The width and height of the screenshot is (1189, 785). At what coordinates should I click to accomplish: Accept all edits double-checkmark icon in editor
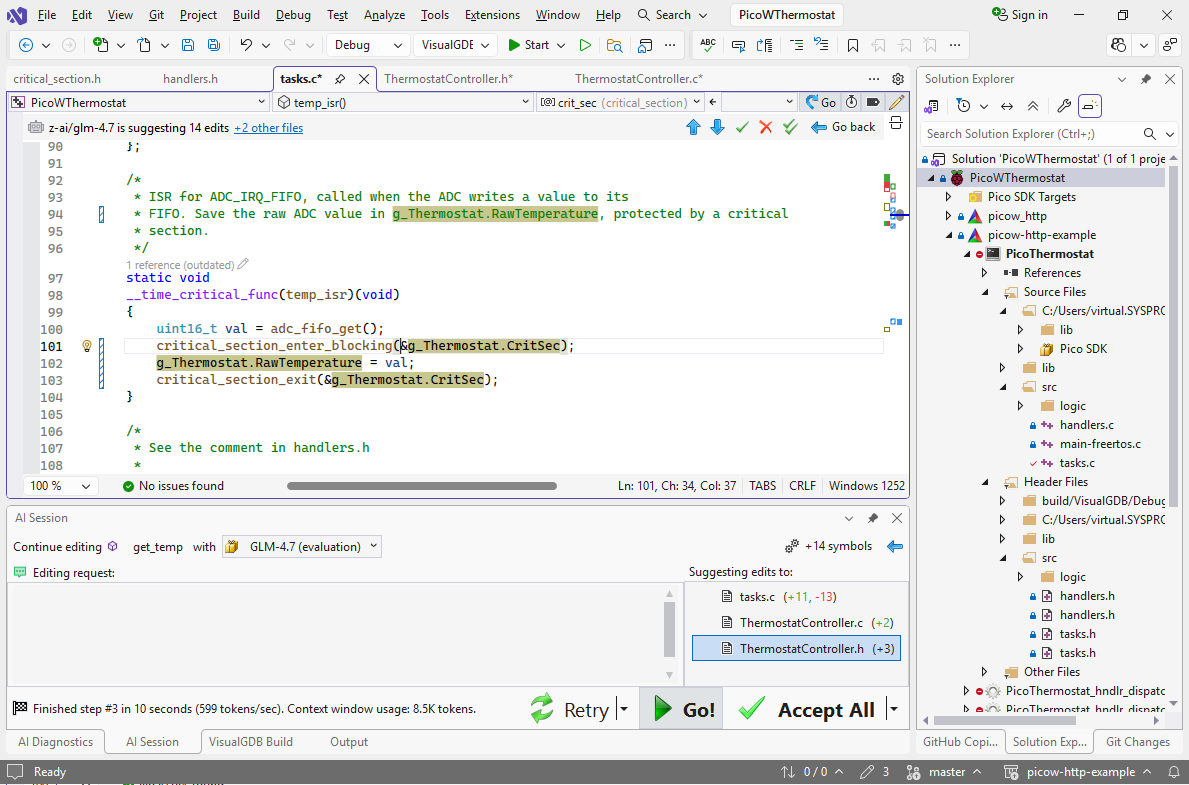point(790,127)
